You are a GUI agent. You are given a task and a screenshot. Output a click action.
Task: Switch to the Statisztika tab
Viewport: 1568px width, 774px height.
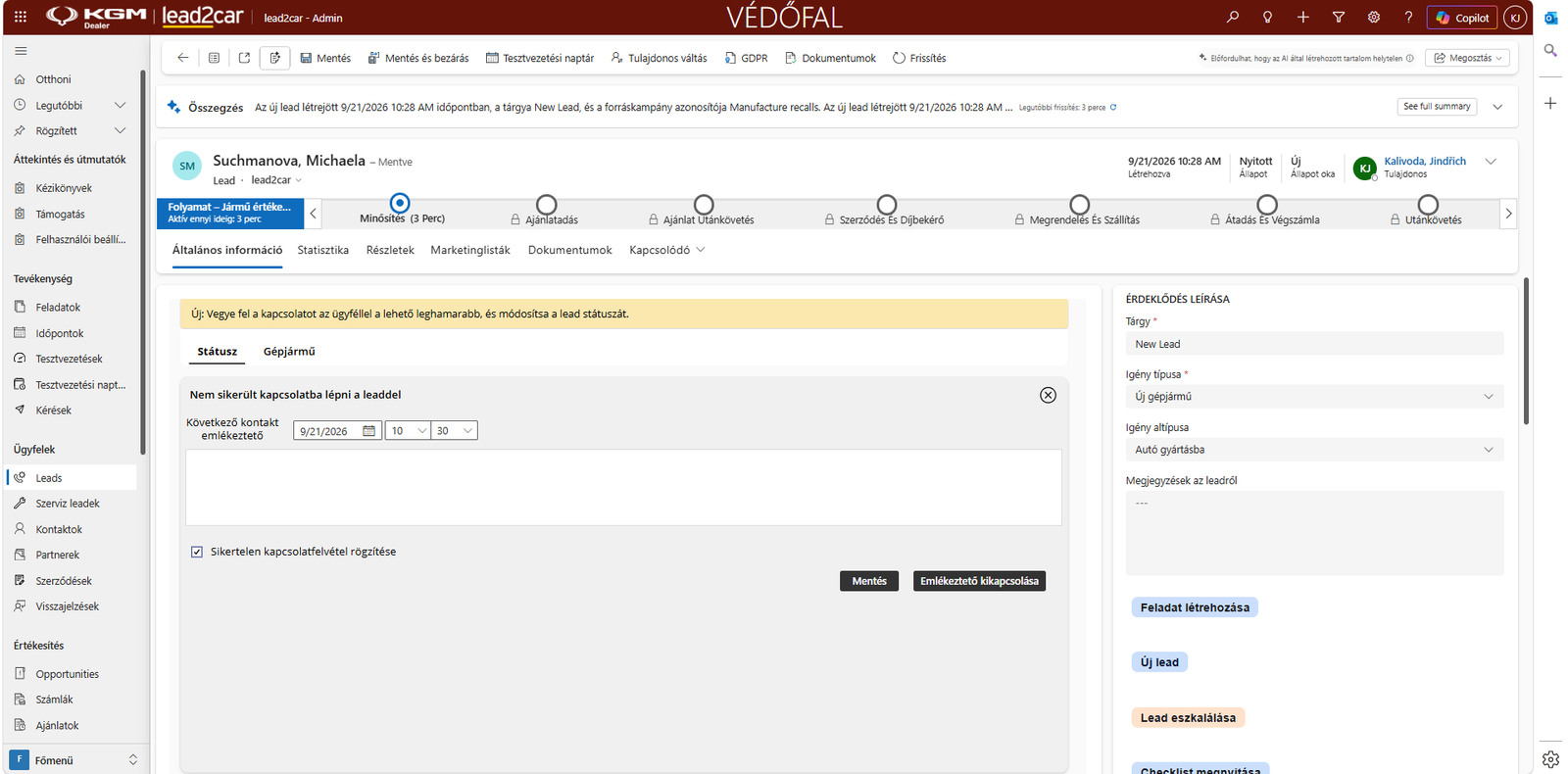tap(323, 250)
